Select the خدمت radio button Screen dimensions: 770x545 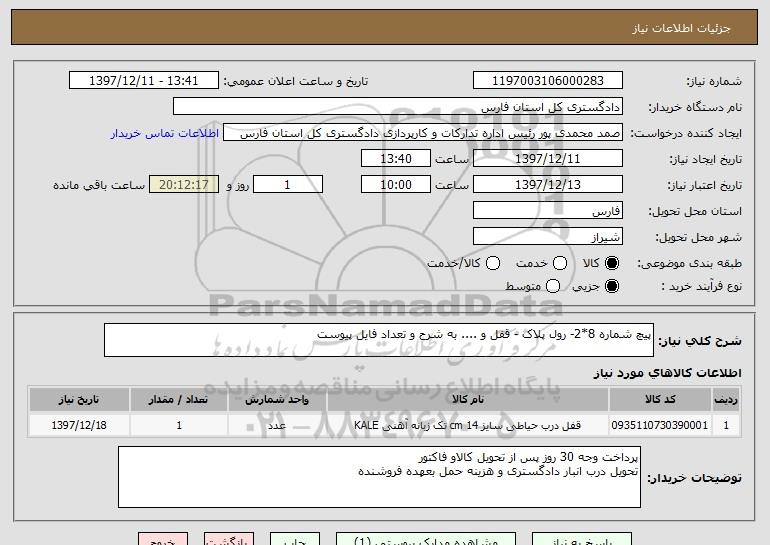560,263
